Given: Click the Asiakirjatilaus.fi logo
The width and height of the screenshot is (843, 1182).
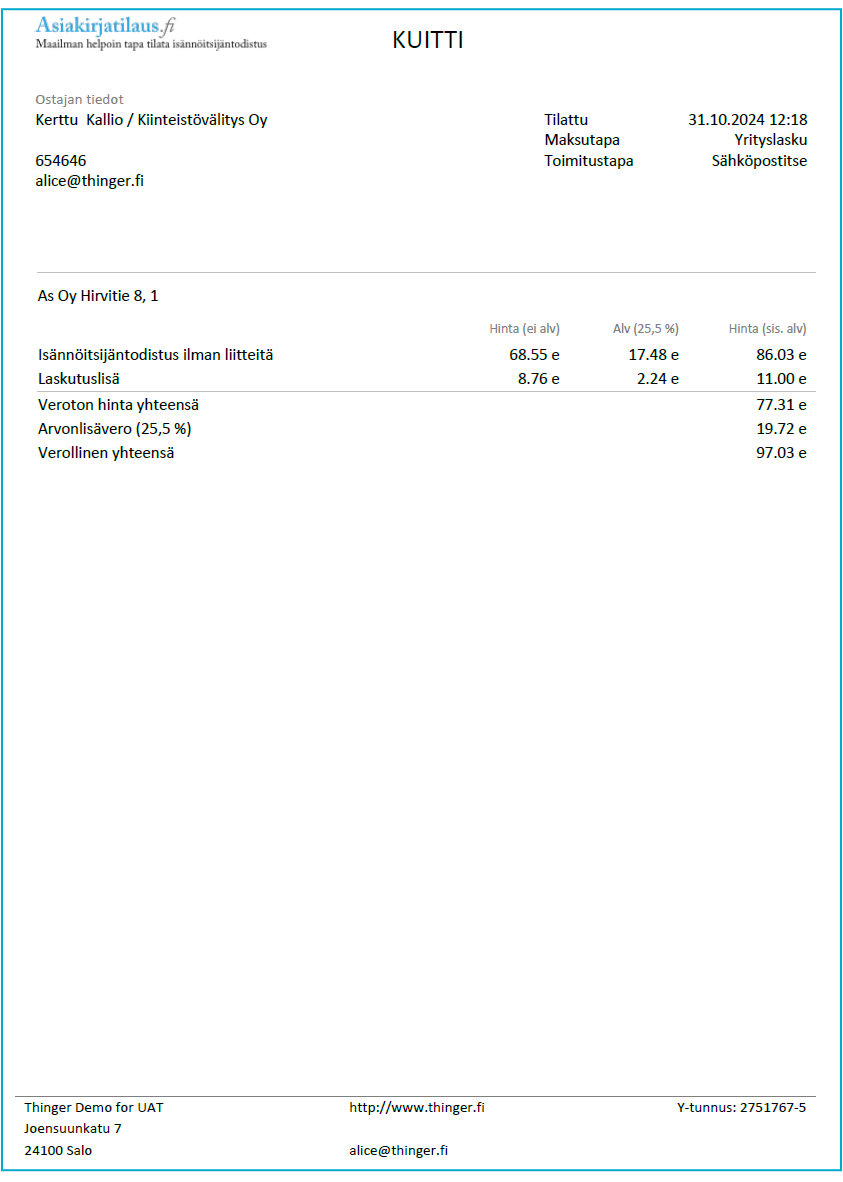Looking at the screenshot, I should point(106,26).
